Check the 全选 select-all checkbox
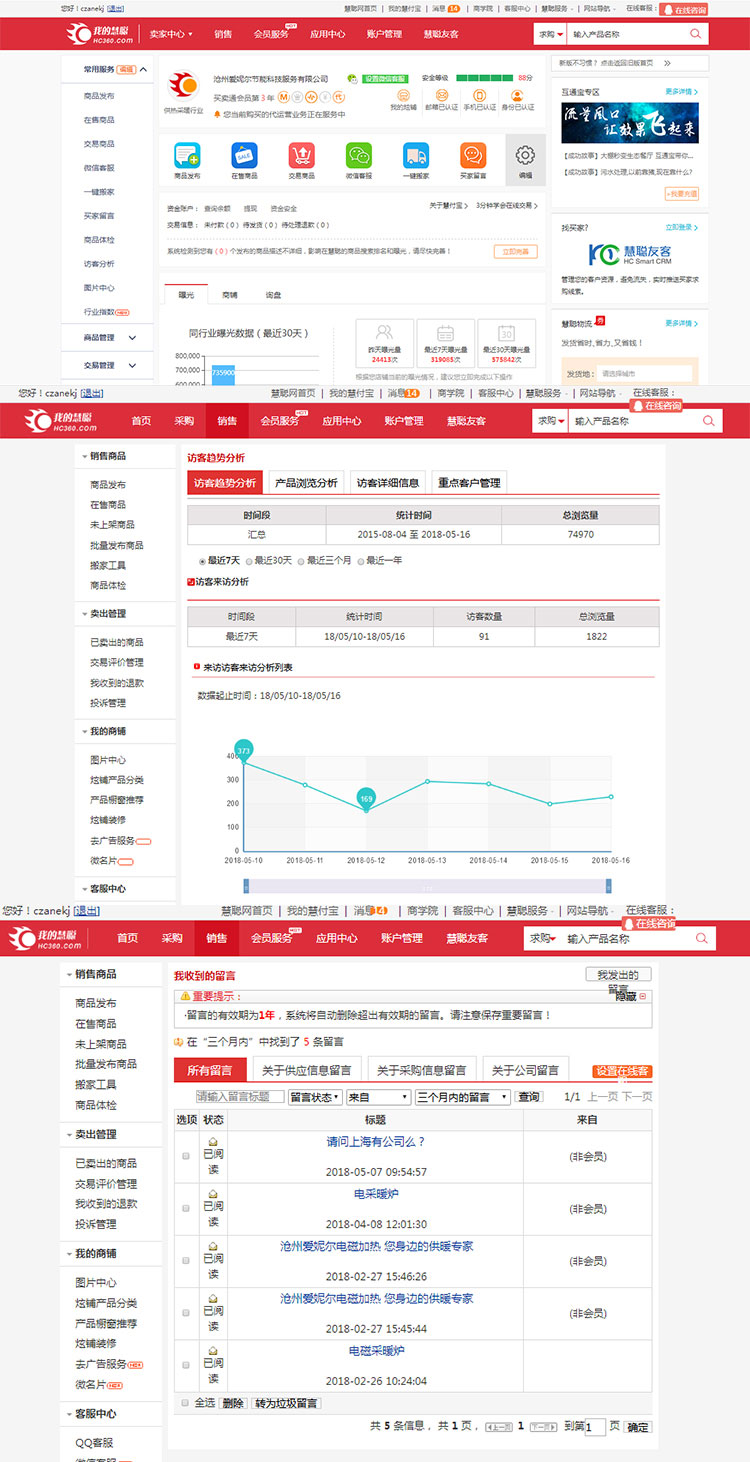 tap(185, 1403)
